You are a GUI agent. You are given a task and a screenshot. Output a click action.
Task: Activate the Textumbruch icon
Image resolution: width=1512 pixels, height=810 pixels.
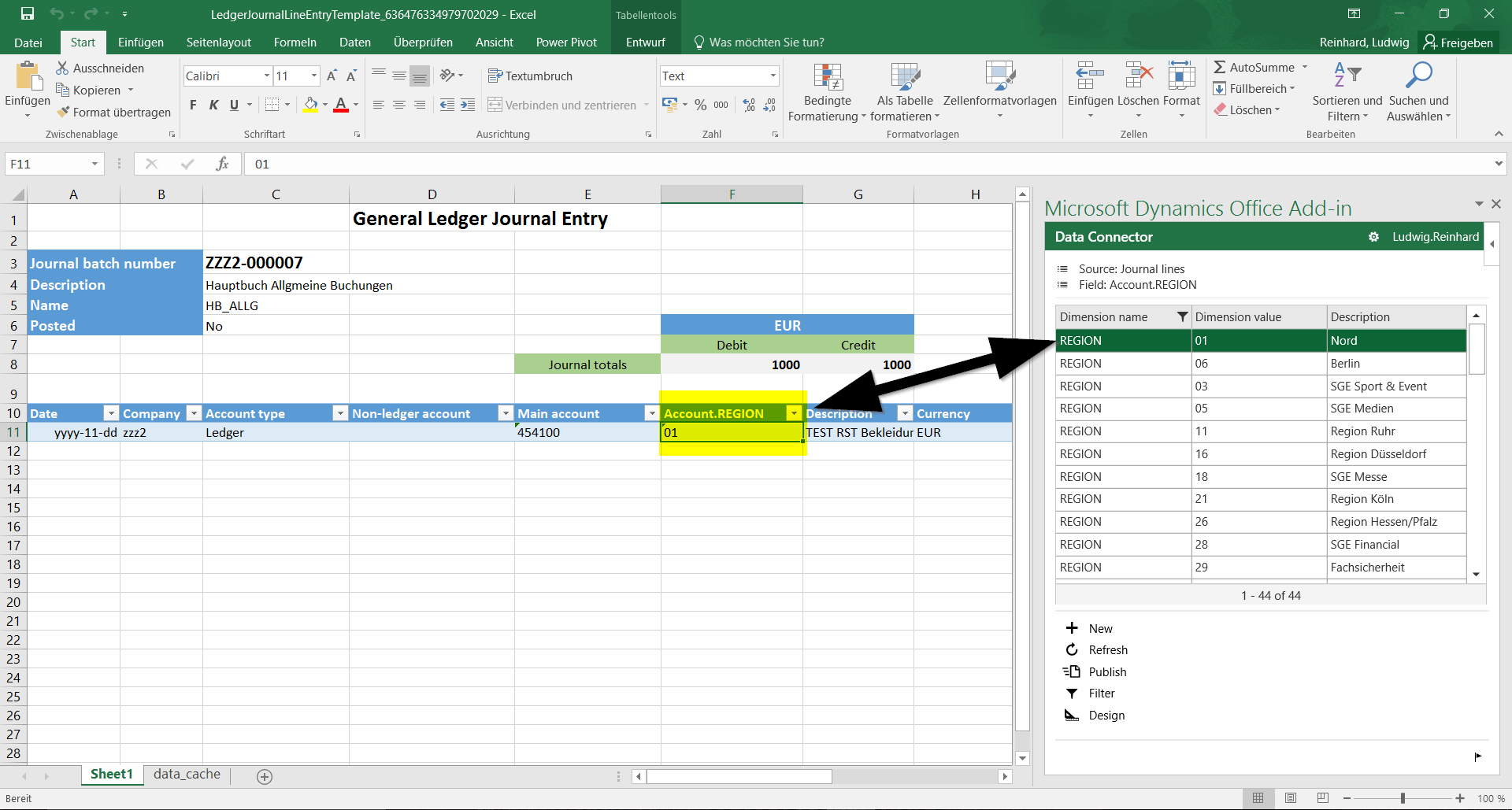(495, 76)
